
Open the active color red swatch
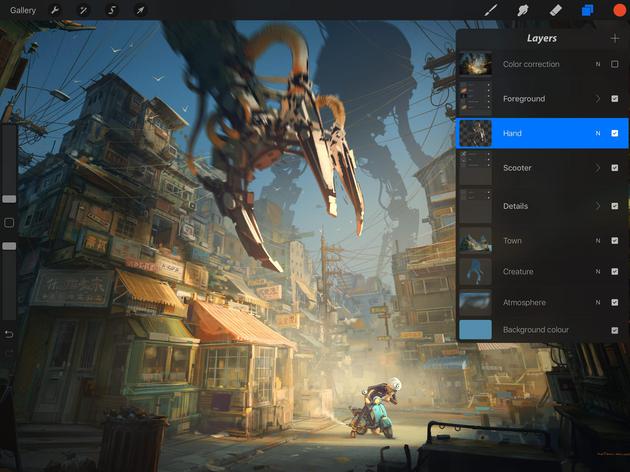click(619, 10)
